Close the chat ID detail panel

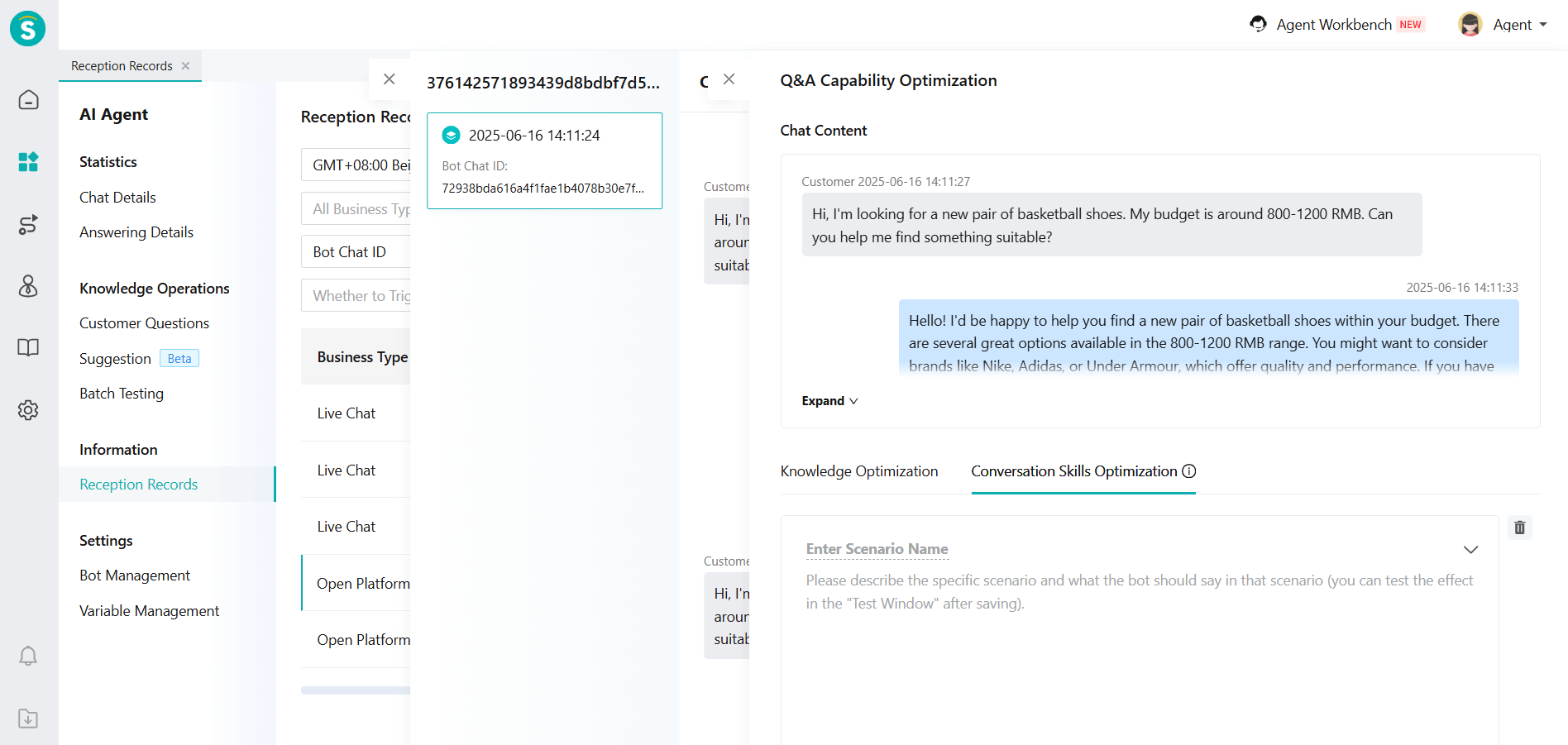pyautogui.click(x=390, y=79)
